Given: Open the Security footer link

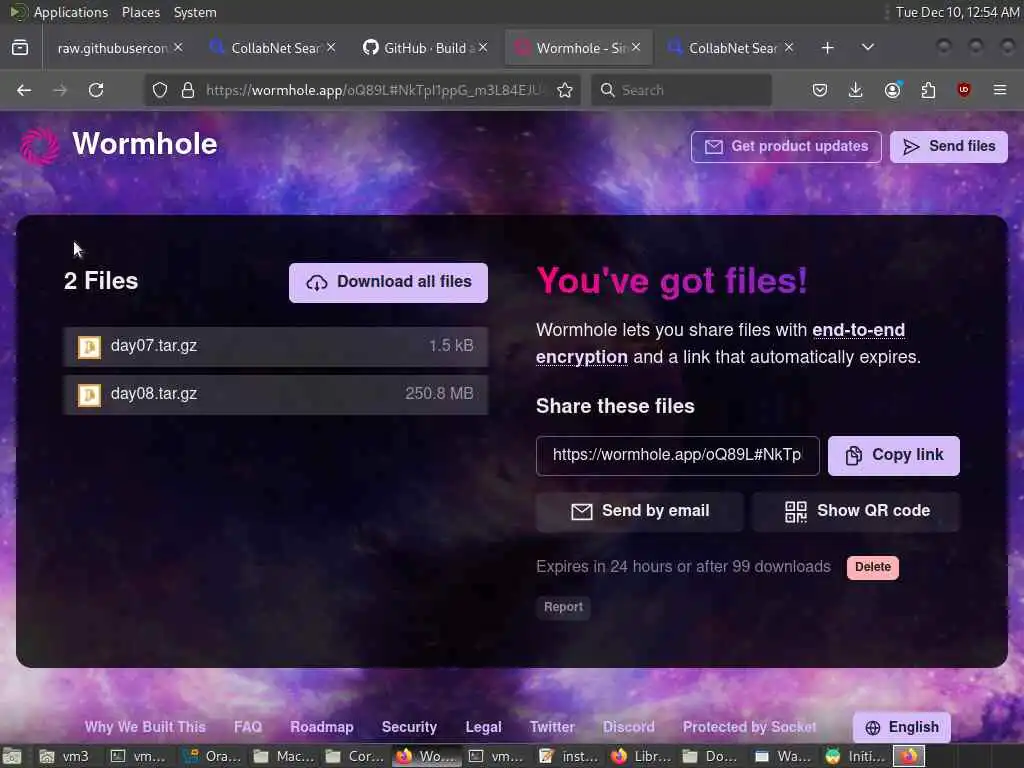Looking at the screenshot, I should coord(409,727).
